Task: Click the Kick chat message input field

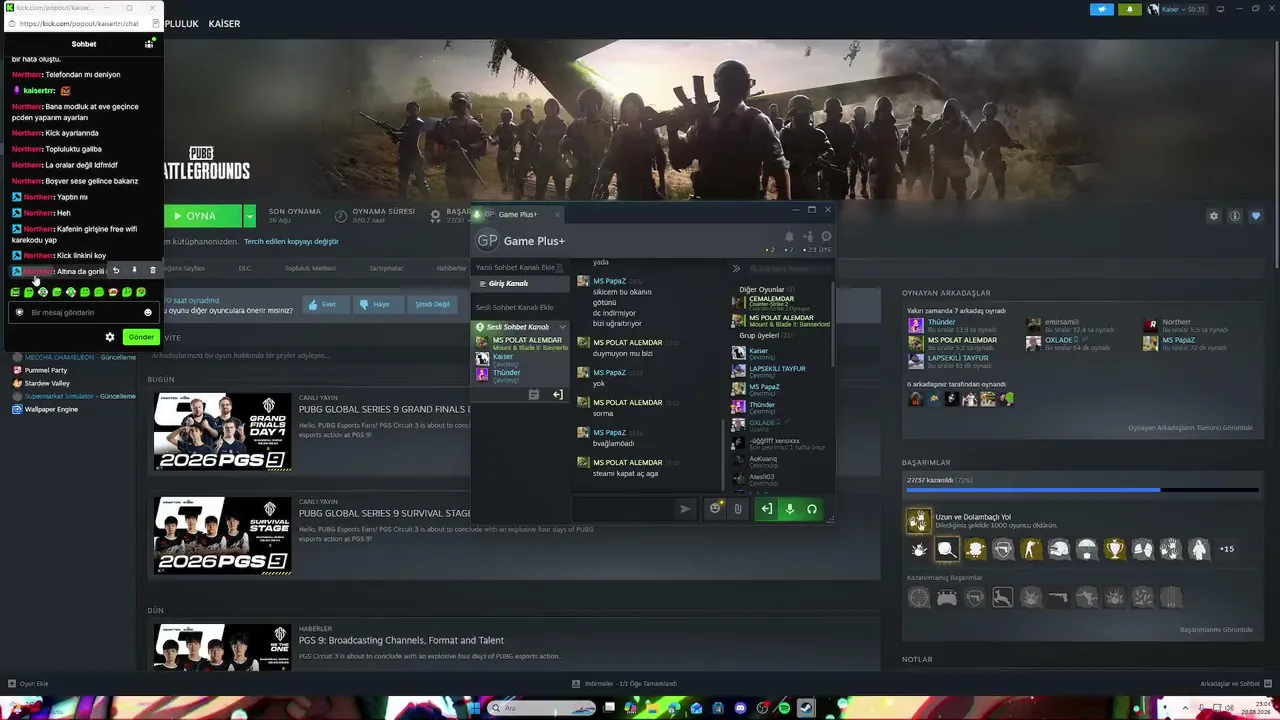Action: [x=84, y=313]
